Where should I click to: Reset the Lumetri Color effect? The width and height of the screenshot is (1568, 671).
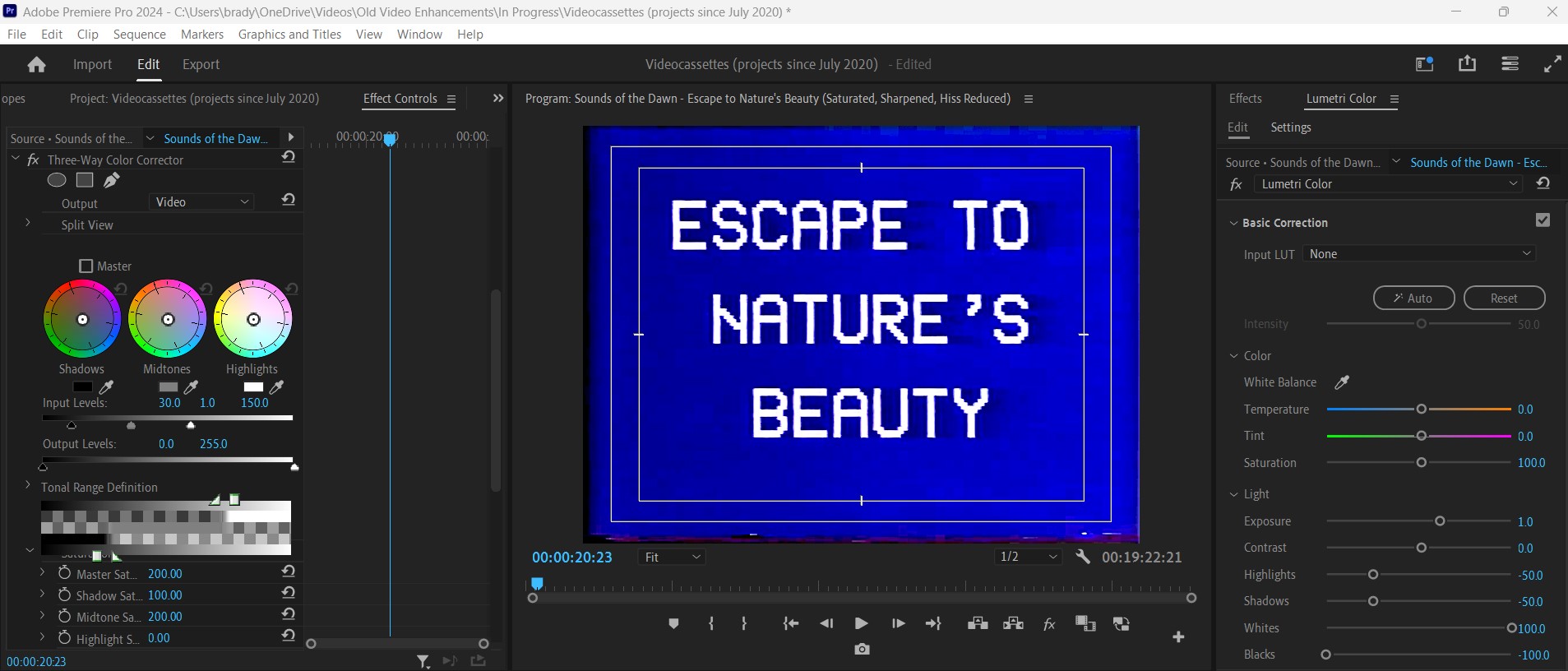(x=1543, y=184)
